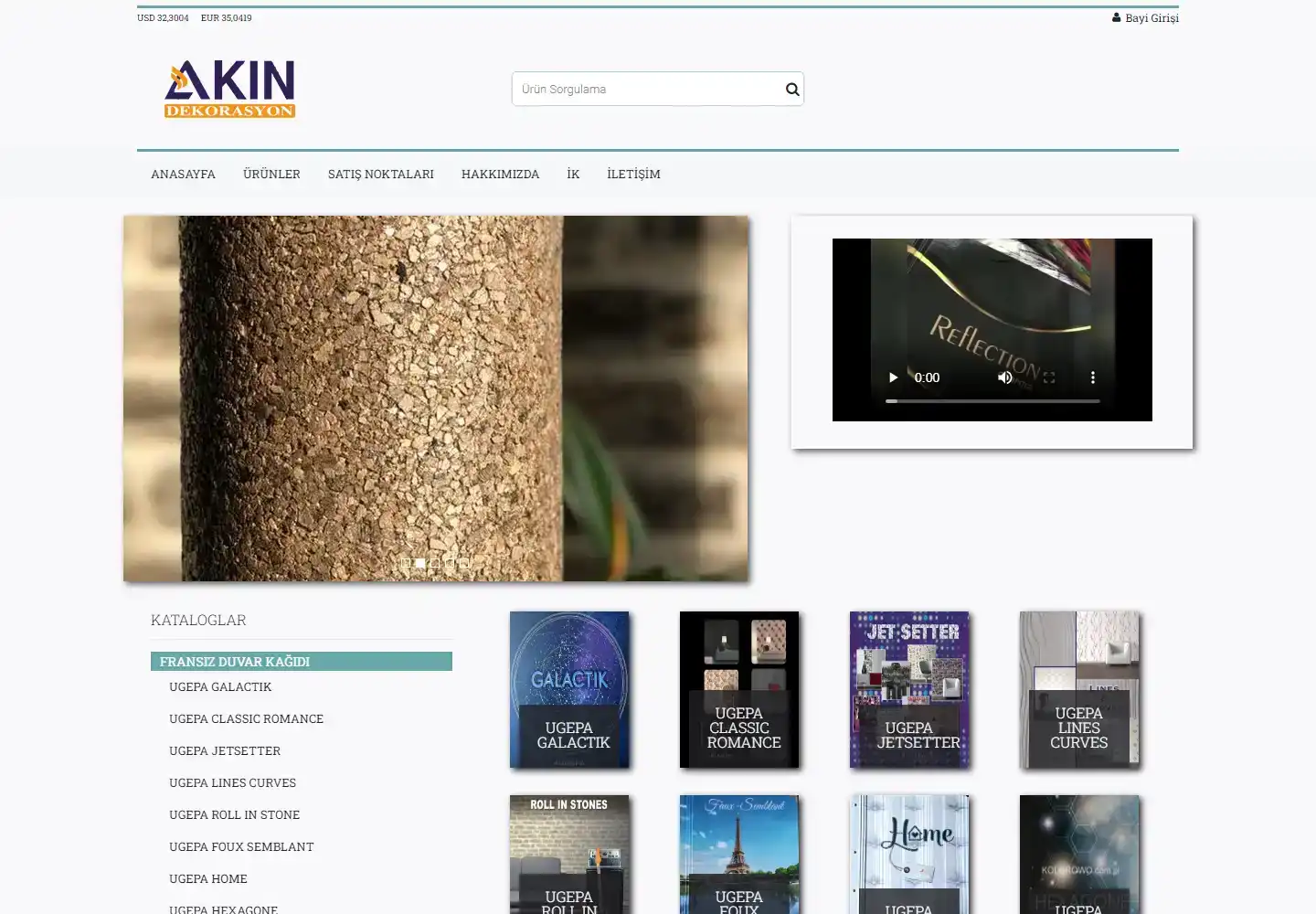
Task: Open SATIŞ NOKTALARI menu item
Action: click(x=381, y=175)
